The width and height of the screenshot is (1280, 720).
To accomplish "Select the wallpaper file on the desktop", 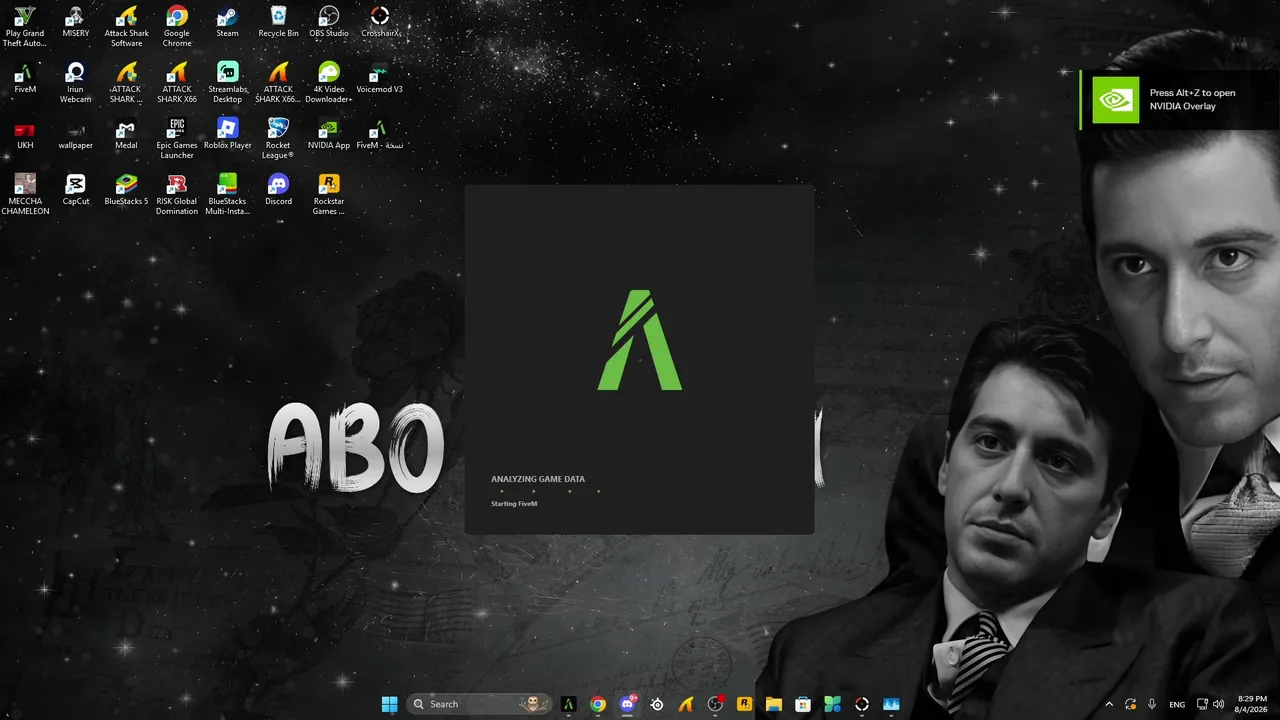I will click(x=75, y=134).
